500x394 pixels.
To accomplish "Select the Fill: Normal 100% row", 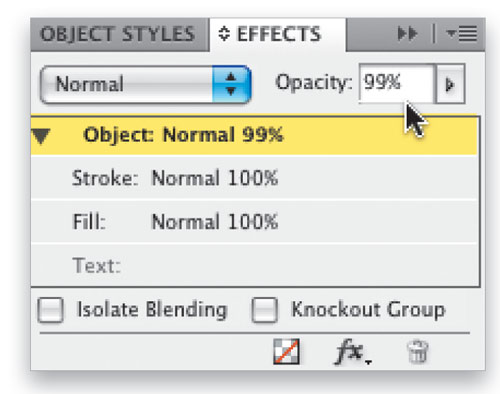I will coord(255,222).
